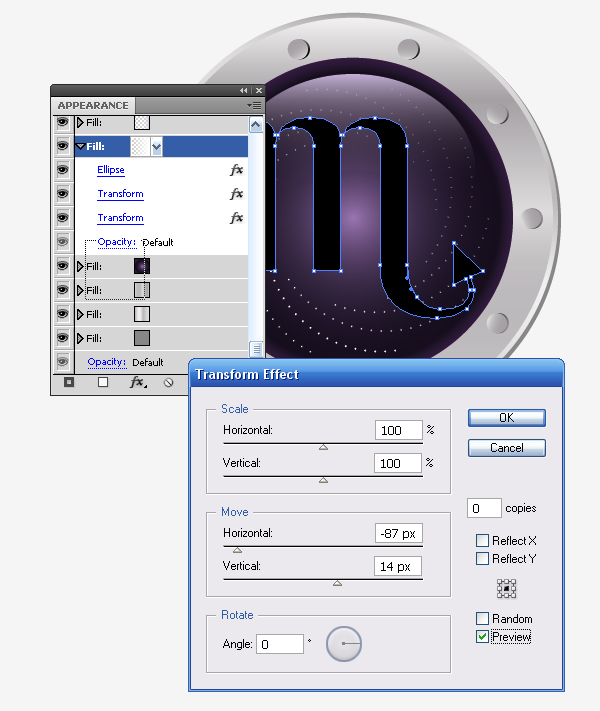Click the dark purple Fill swatch
The image size is (600, 711).
click(x=142, y=266)
